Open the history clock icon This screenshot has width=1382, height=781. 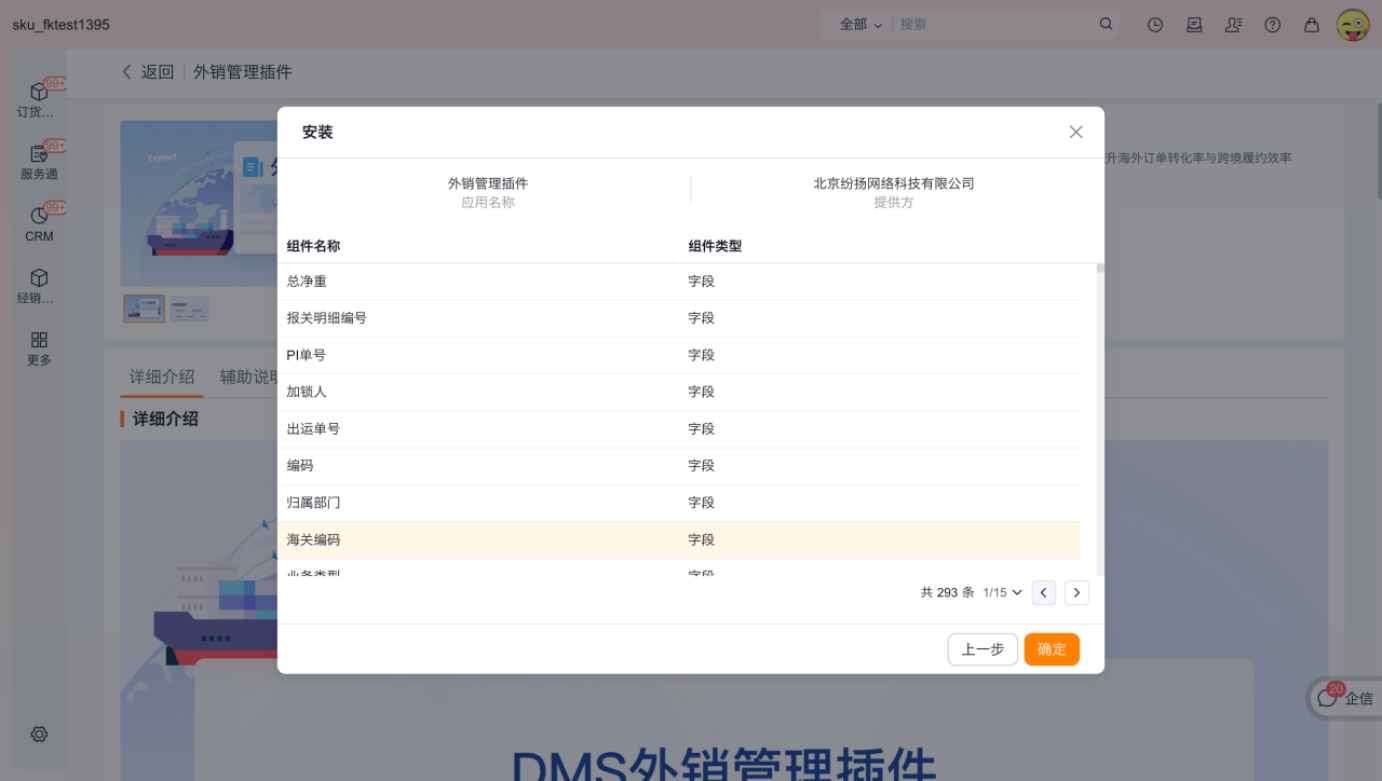[1155, 25]
